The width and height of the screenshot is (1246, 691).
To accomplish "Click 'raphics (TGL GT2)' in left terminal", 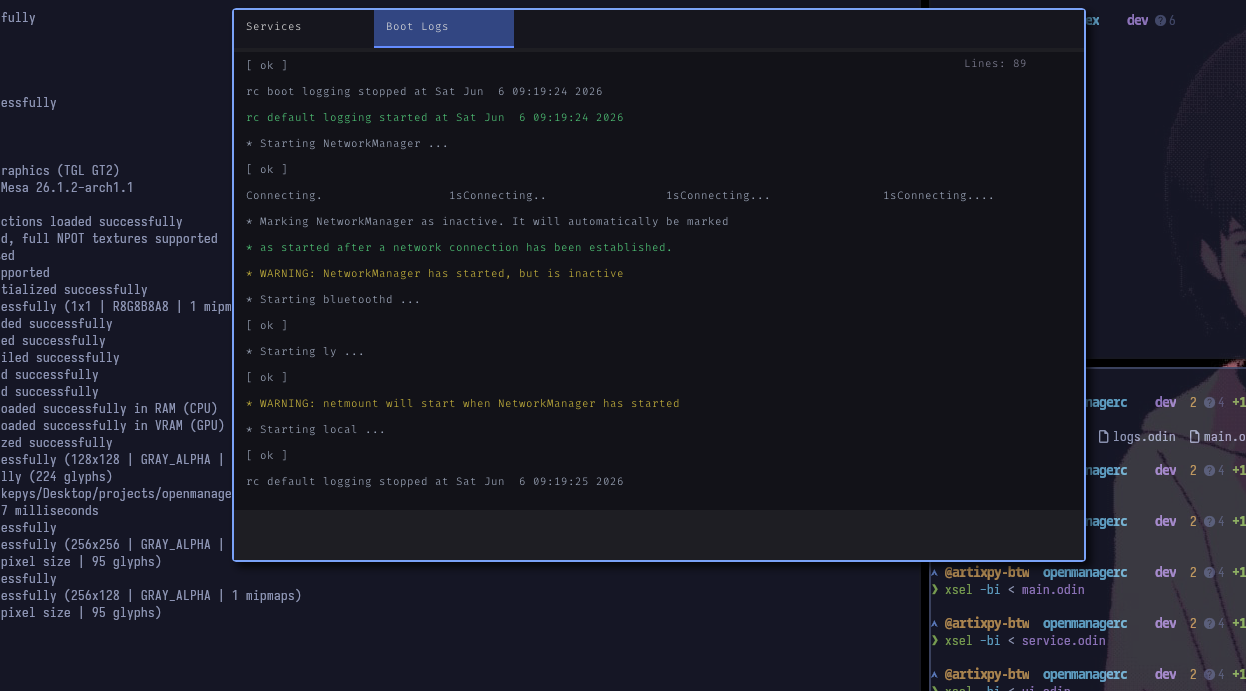I will point(60,171).
